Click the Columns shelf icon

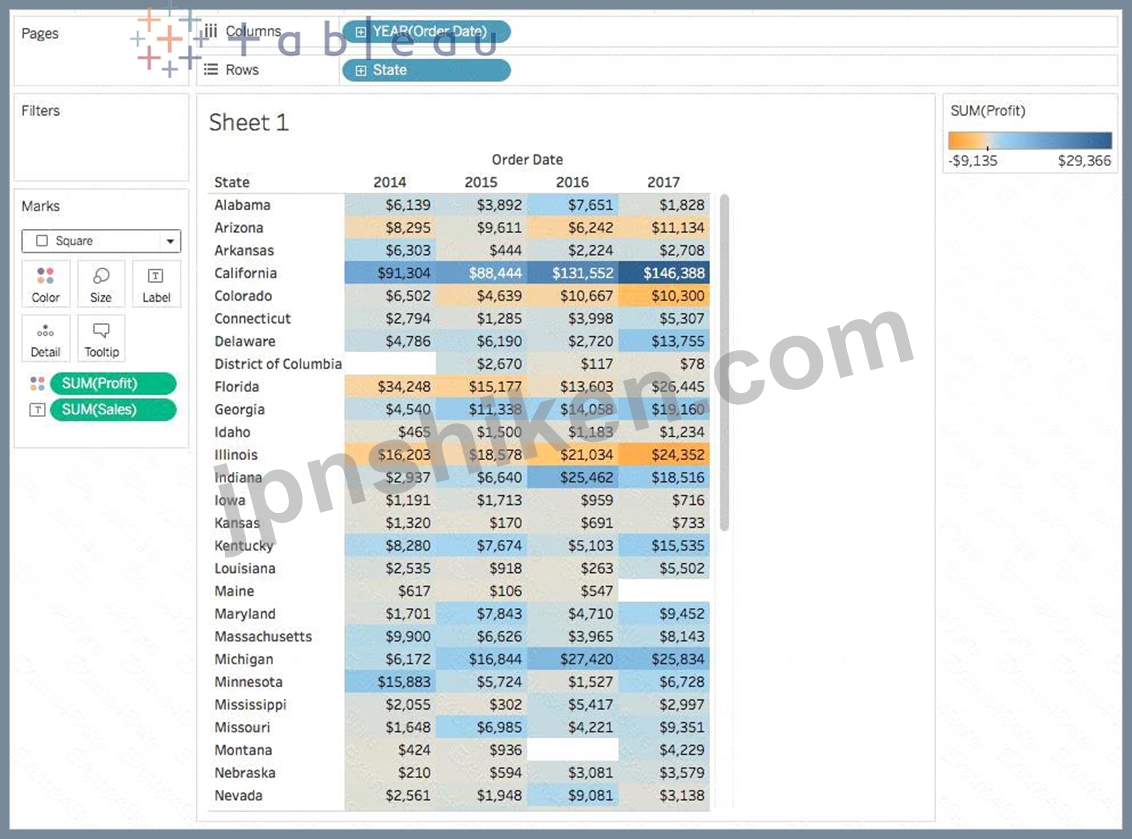[x=210, y=31]
